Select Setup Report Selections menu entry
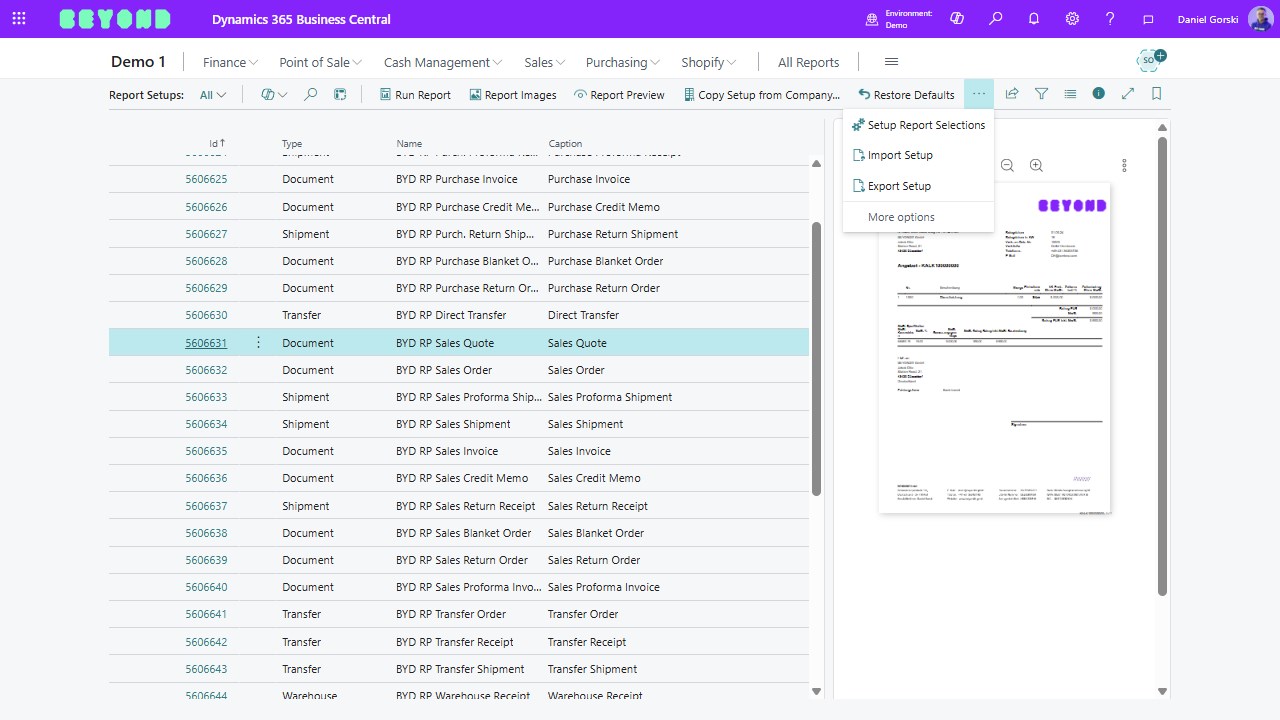Screen dimensions: 1280x720 click(926, 124)
